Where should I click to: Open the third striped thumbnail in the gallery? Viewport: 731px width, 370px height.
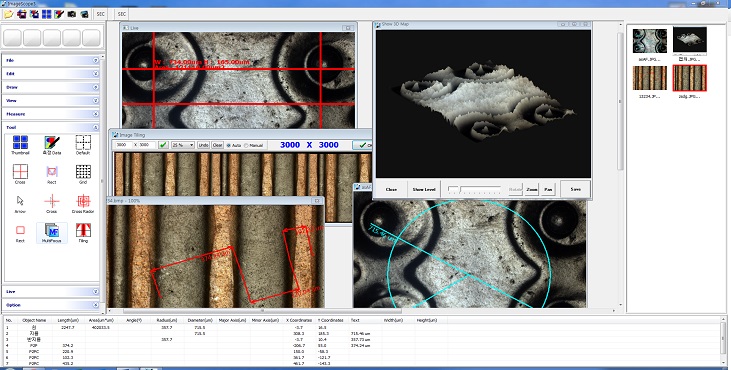[649, 78]
